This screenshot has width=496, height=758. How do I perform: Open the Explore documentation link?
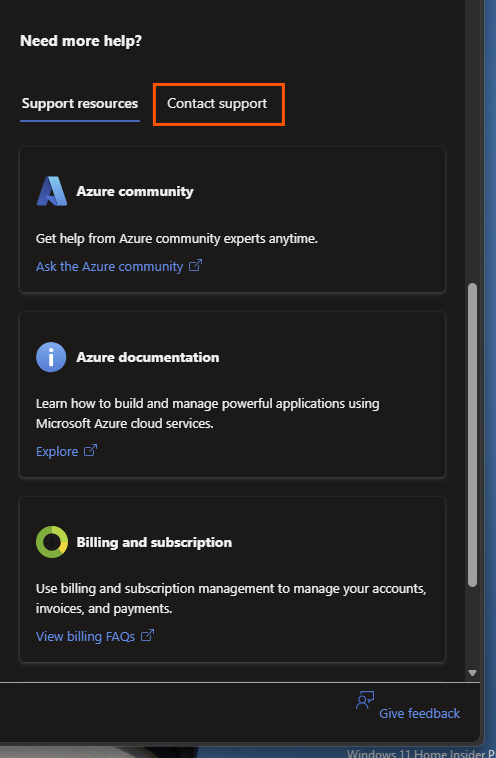[57, 452]
